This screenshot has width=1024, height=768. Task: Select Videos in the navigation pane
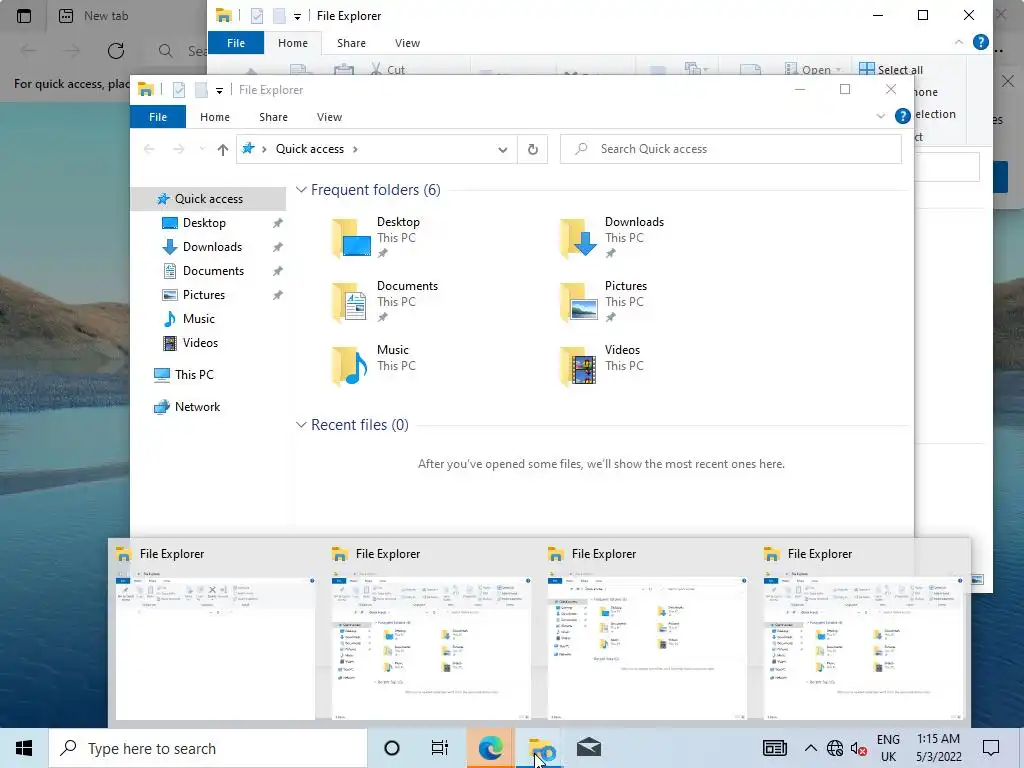pyautogui.click(x=200, y=343)
